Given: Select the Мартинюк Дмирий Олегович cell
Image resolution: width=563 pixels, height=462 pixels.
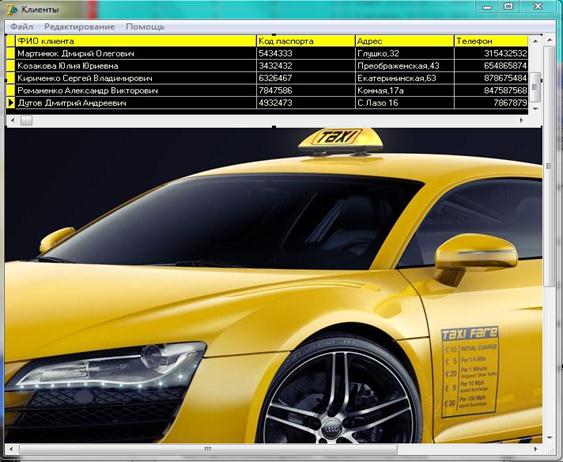Looking at the screenshot, I should coord(136,54).
